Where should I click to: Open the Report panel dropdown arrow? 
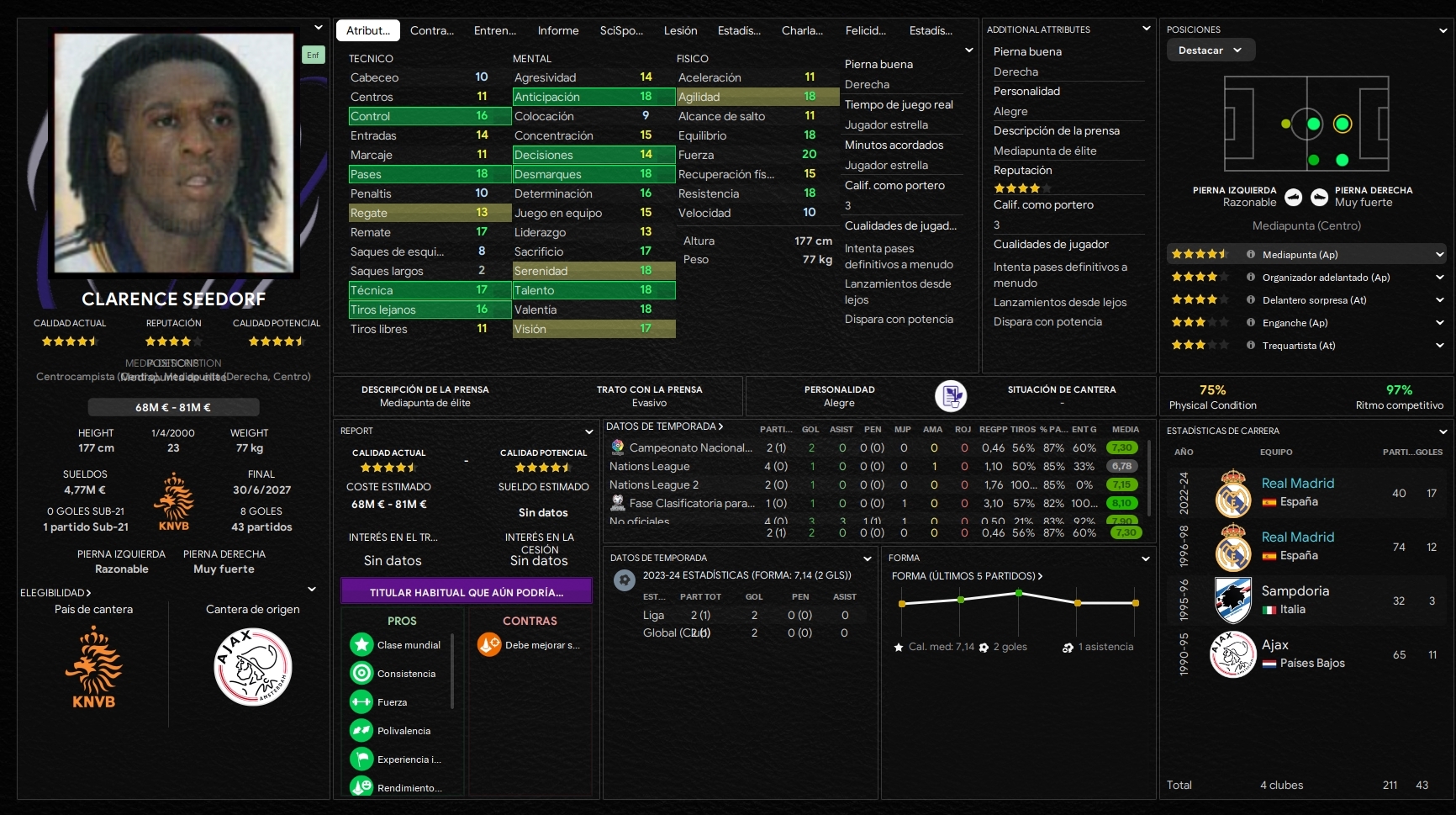pyautogui.click(x=589, y=431)
